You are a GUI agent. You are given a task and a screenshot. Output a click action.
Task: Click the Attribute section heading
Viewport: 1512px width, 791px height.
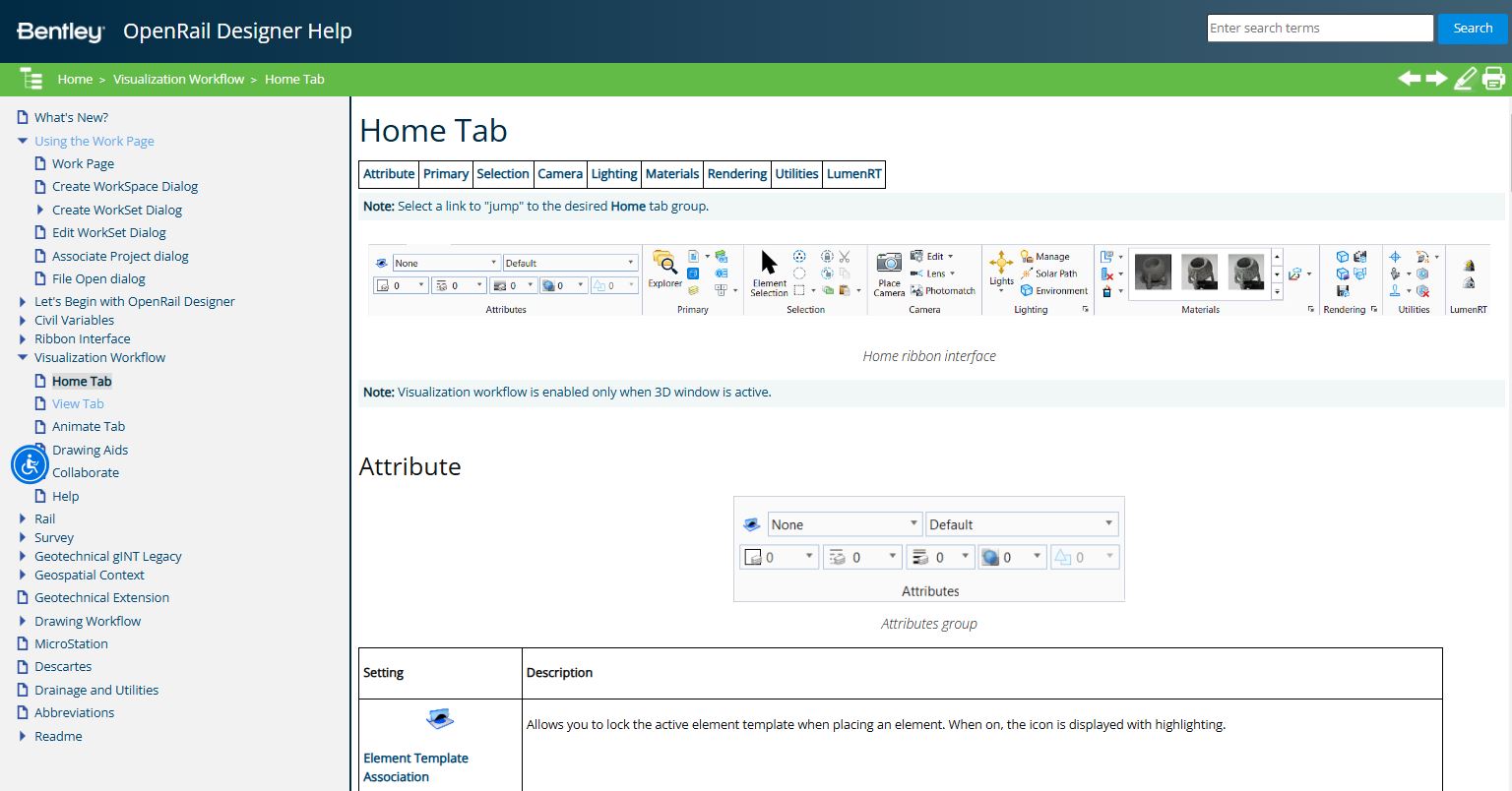tap(409, 466)
